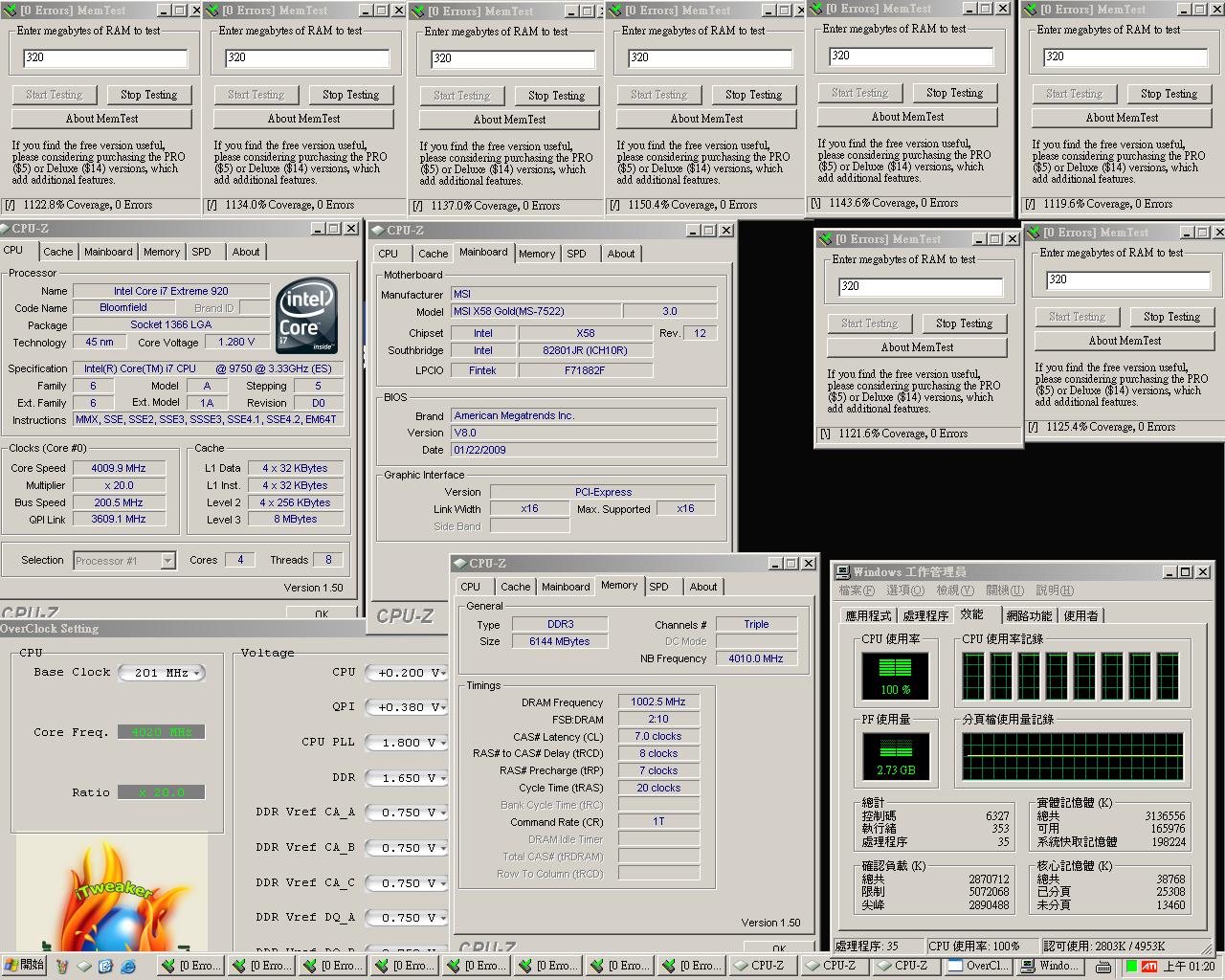This screenshot has height=980, width=1225.
Task: Click the Core Freq. 4020 MHz display
Action: 162,732
